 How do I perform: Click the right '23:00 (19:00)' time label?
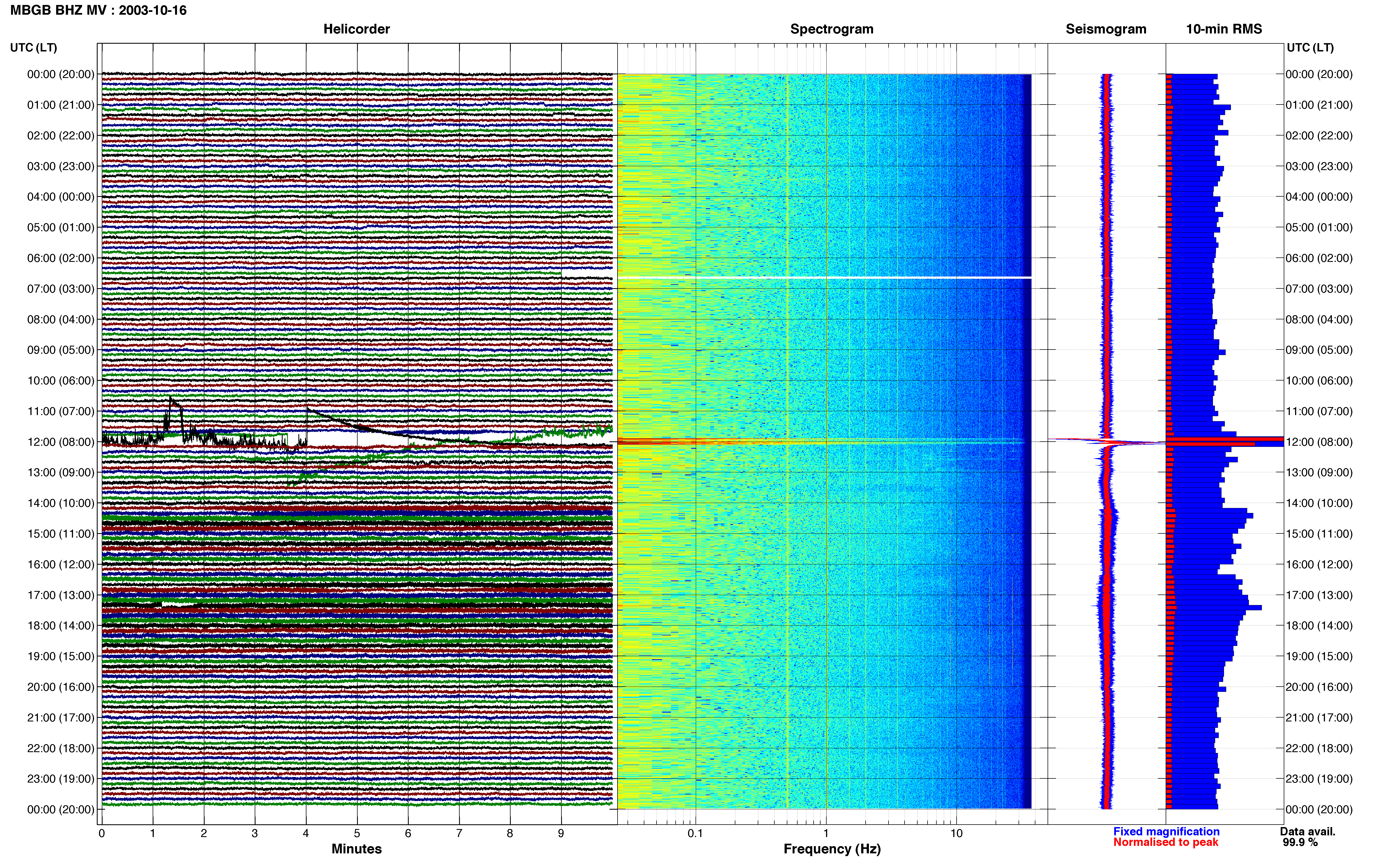1319,779
